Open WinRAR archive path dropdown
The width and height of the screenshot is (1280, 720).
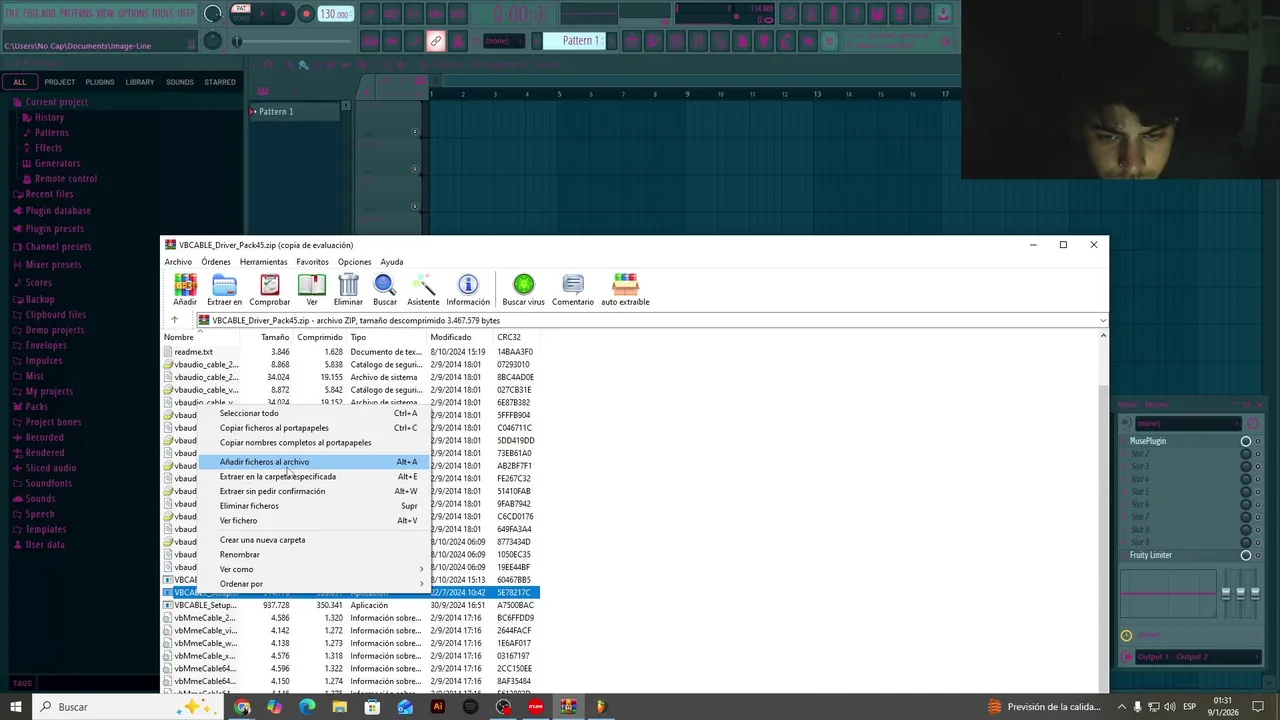point(1103,321)
